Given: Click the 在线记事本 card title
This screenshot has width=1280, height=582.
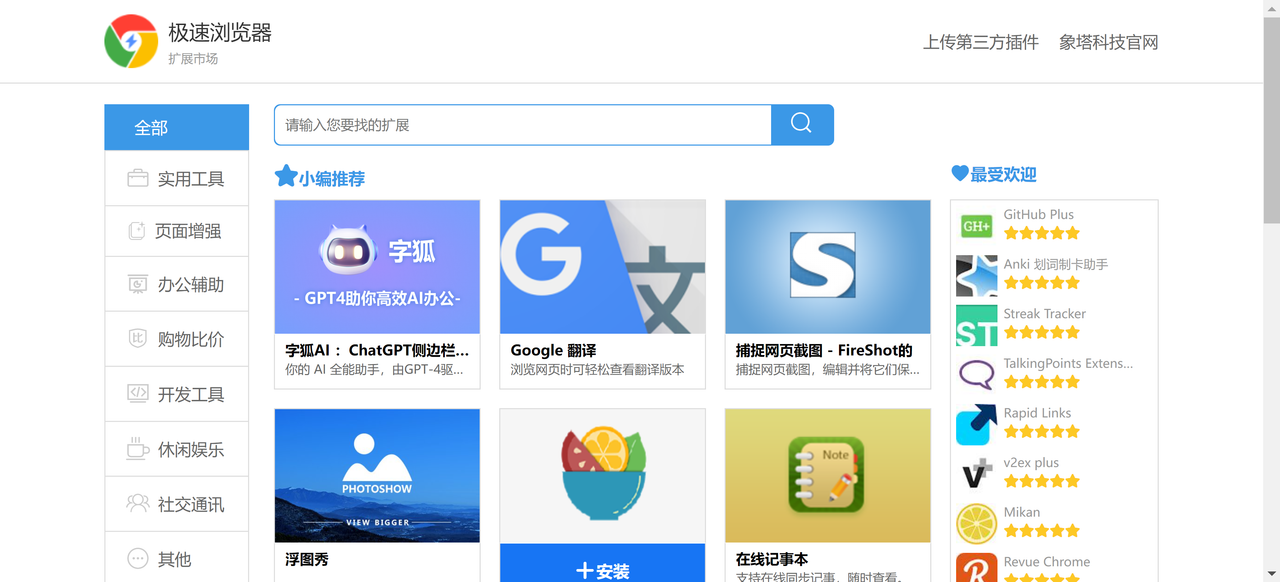Looking at the screenshot, I should pos(772,559).
